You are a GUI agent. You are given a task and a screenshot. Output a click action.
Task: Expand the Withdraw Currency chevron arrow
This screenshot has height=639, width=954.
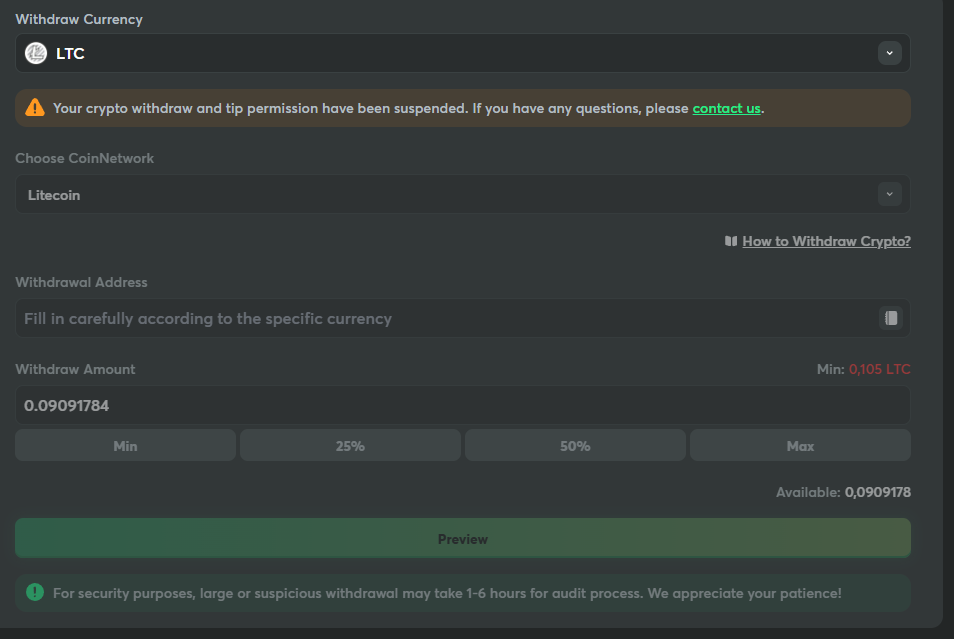(889, 53)
